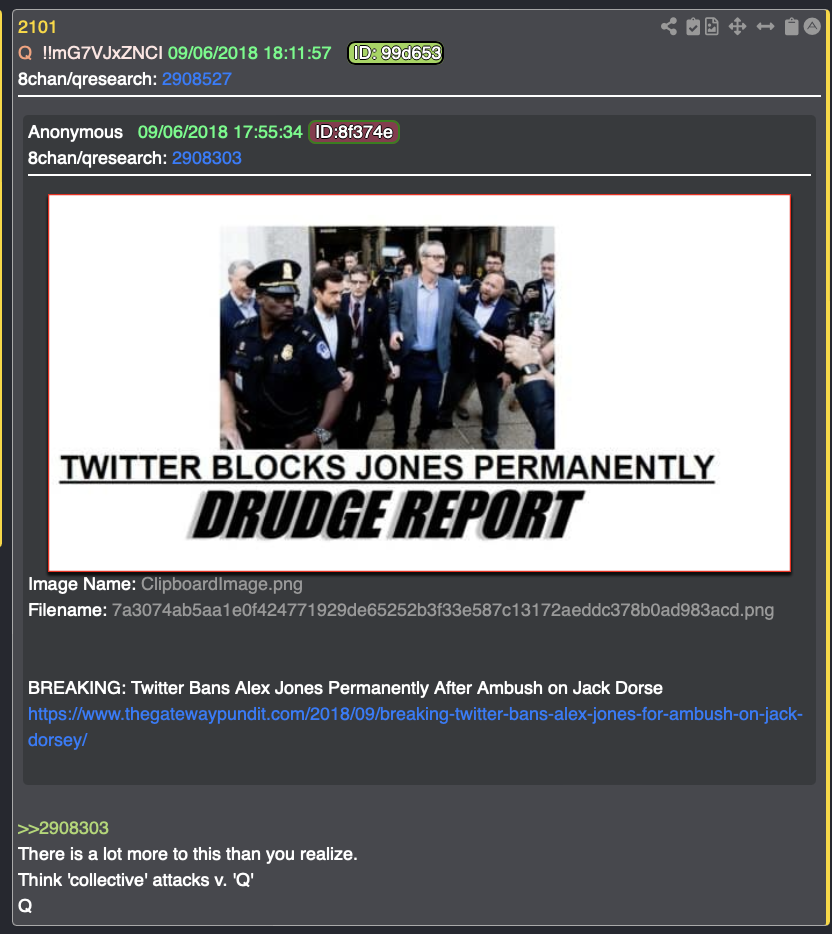Click the share icon for post 2101
This screenshot has height=934, width=832.
tap(669, 26)
